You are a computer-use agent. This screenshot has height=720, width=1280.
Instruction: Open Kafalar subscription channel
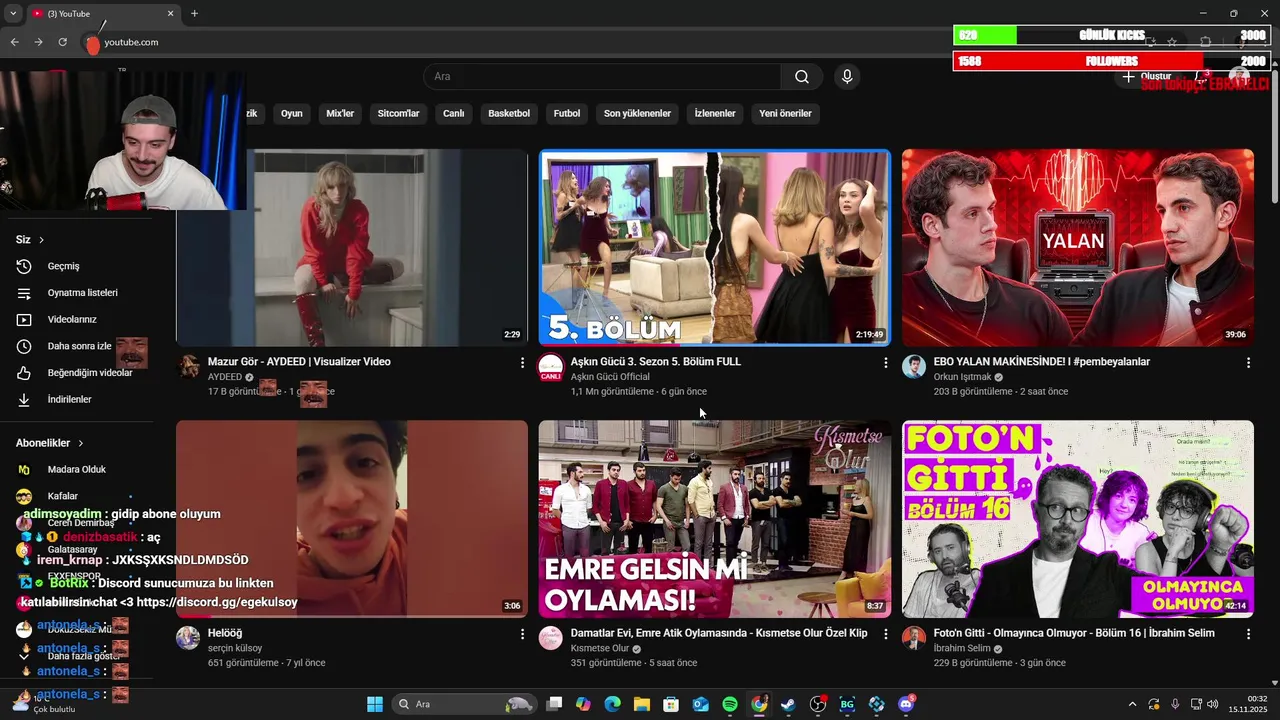(63, 496)
